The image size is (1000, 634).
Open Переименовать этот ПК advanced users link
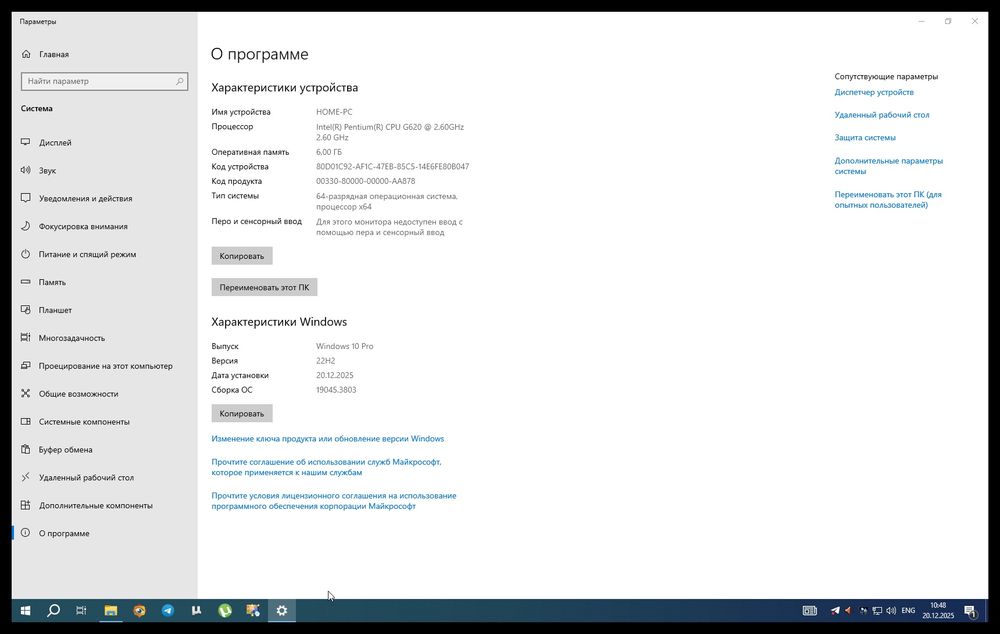pyautogui.click(x=888, y=200)
